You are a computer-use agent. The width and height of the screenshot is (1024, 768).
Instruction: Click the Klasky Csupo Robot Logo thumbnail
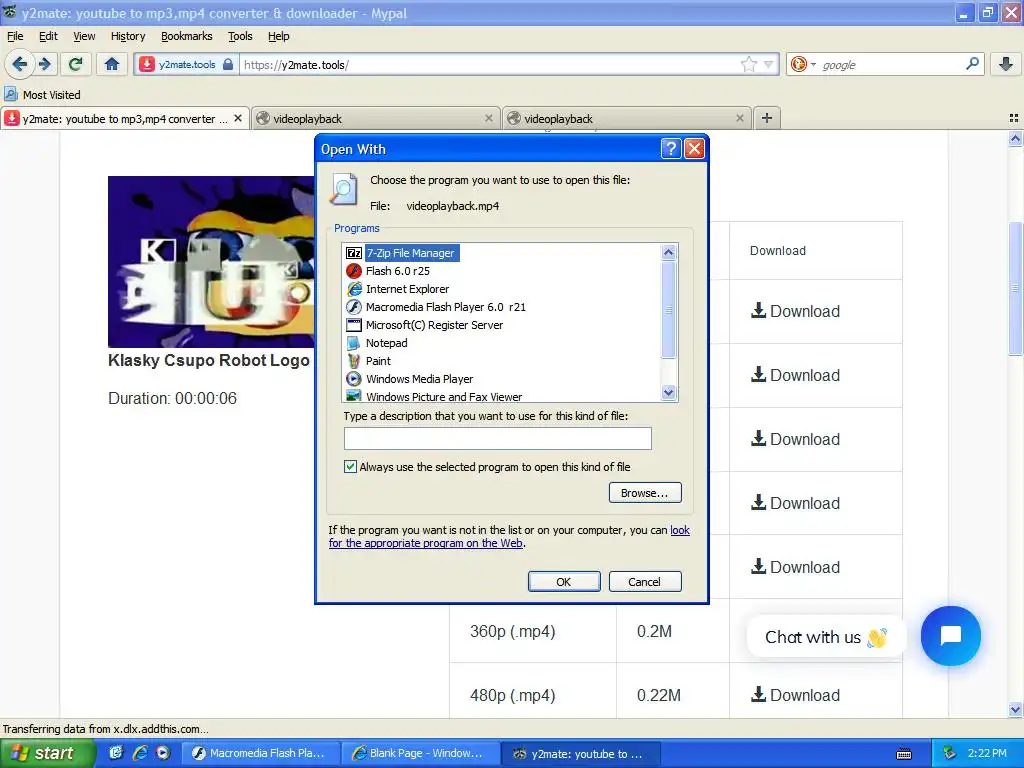(211, 261)
